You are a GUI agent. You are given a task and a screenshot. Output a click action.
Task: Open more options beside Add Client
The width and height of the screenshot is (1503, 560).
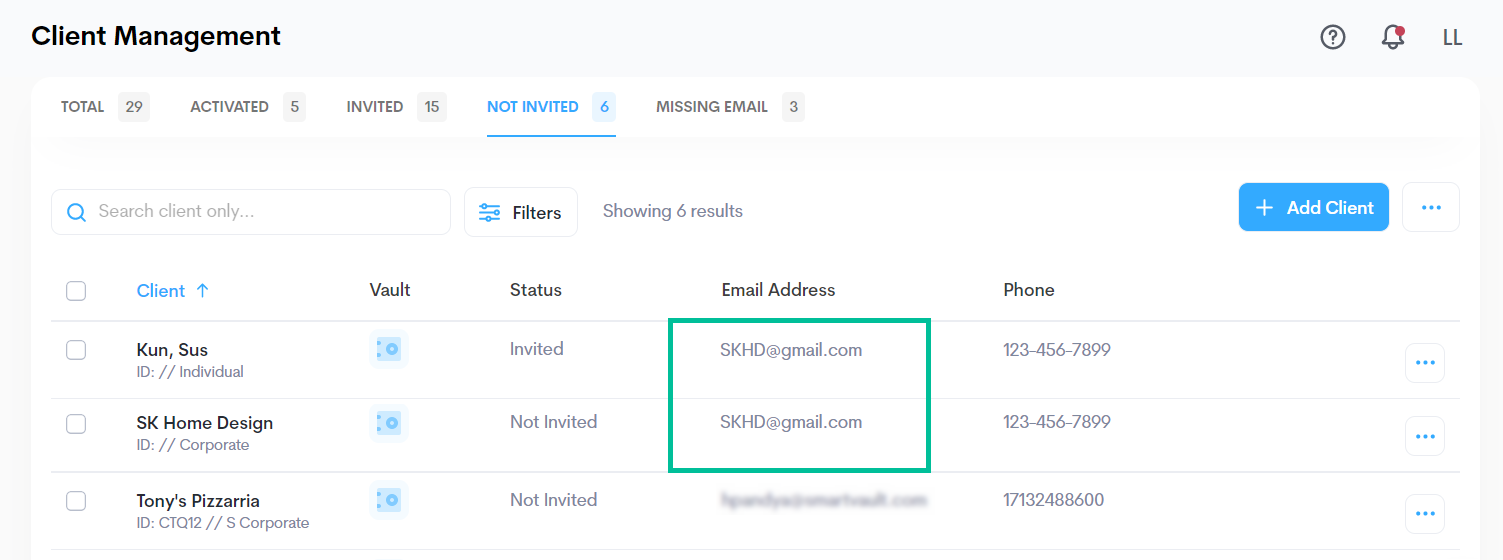pos(1430,207)
